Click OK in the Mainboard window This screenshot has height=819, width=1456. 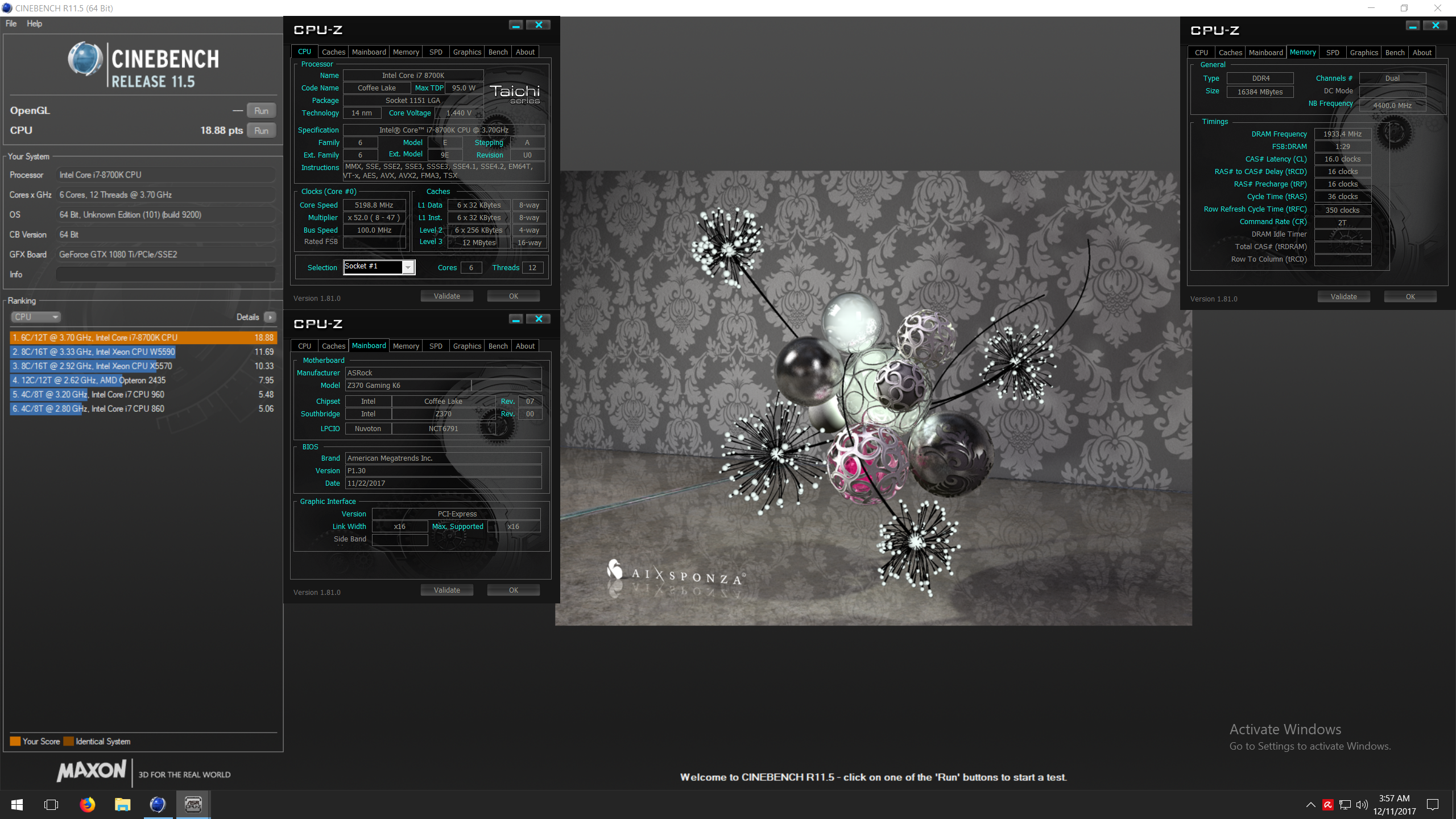point(514,590)
